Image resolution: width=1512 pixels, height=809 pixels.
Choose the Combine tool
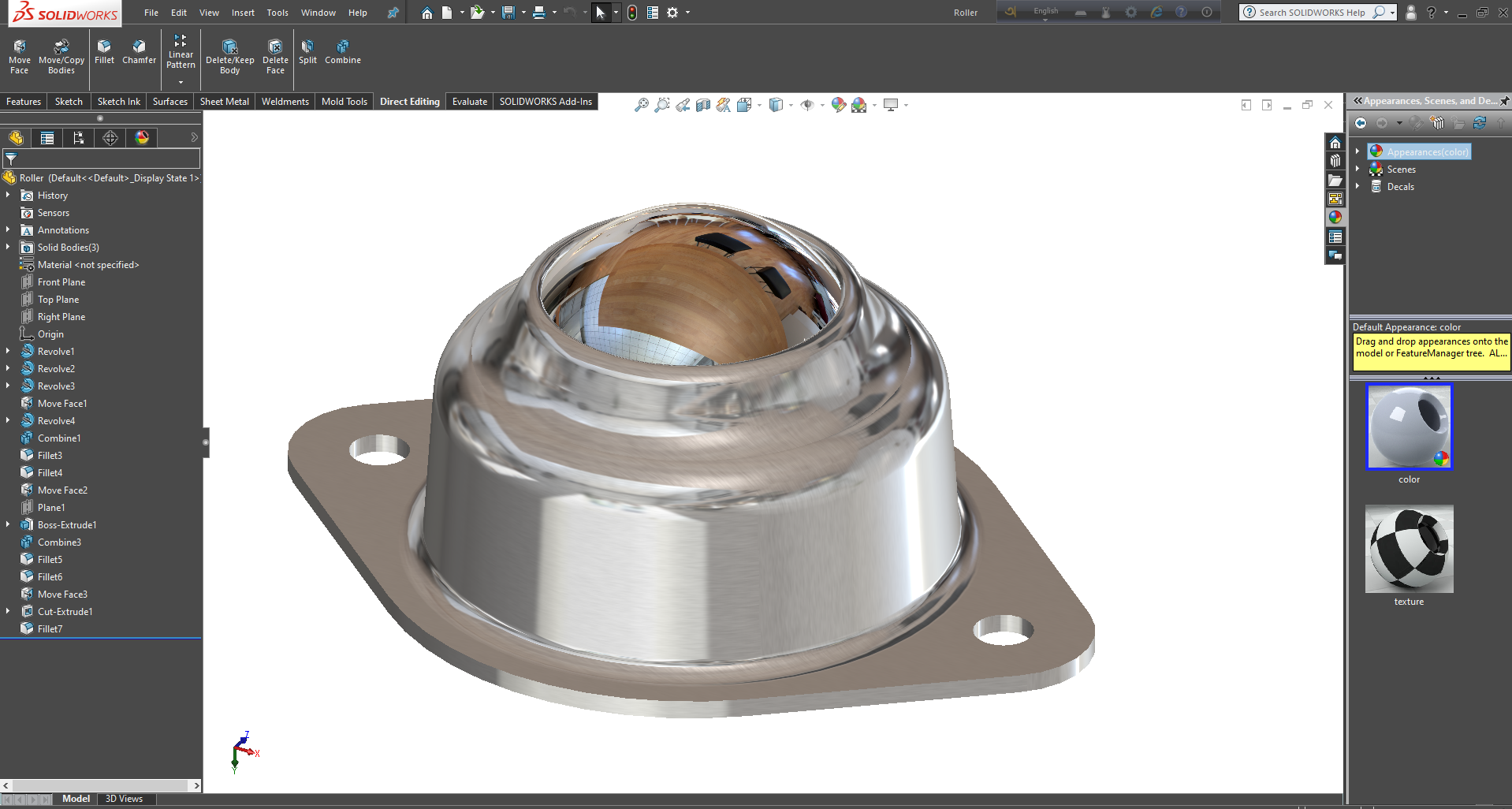pos(343,52)
